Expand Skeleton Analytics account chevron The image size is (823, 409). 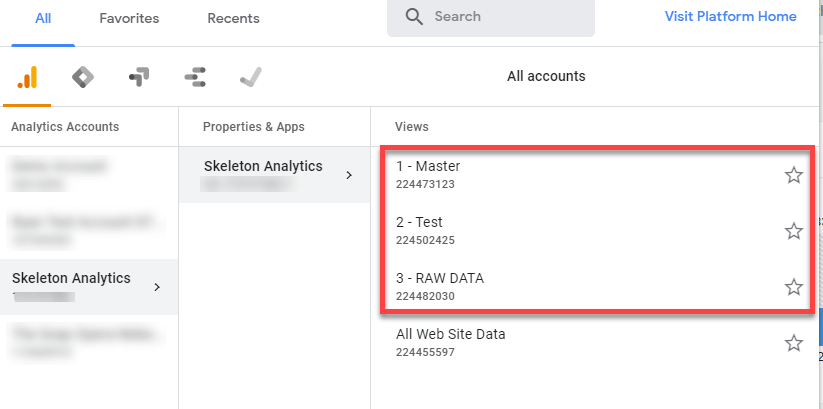[x=156, y=287]
